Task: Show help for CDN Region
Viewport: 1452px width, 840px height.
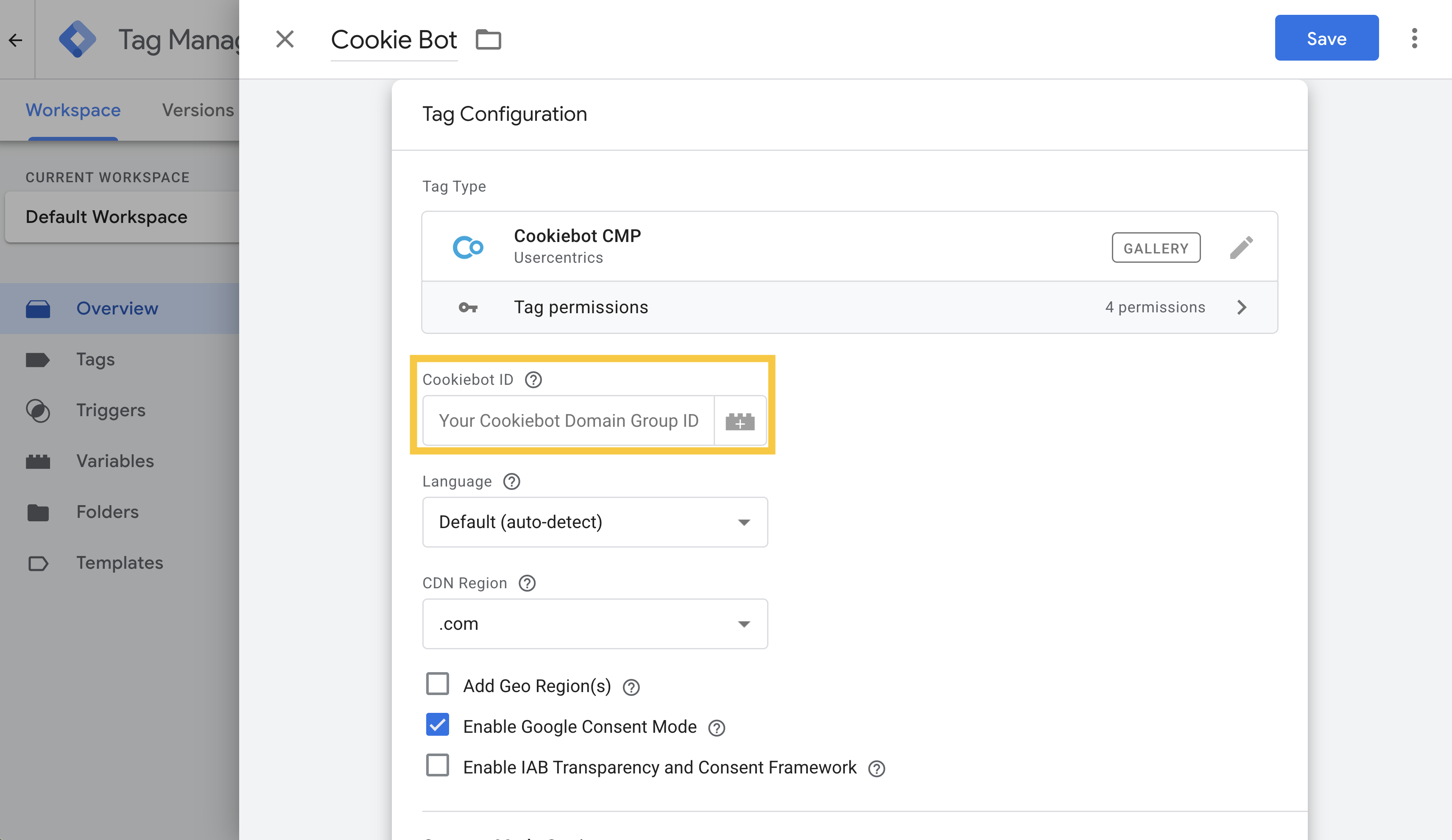Action: point(527,583)
